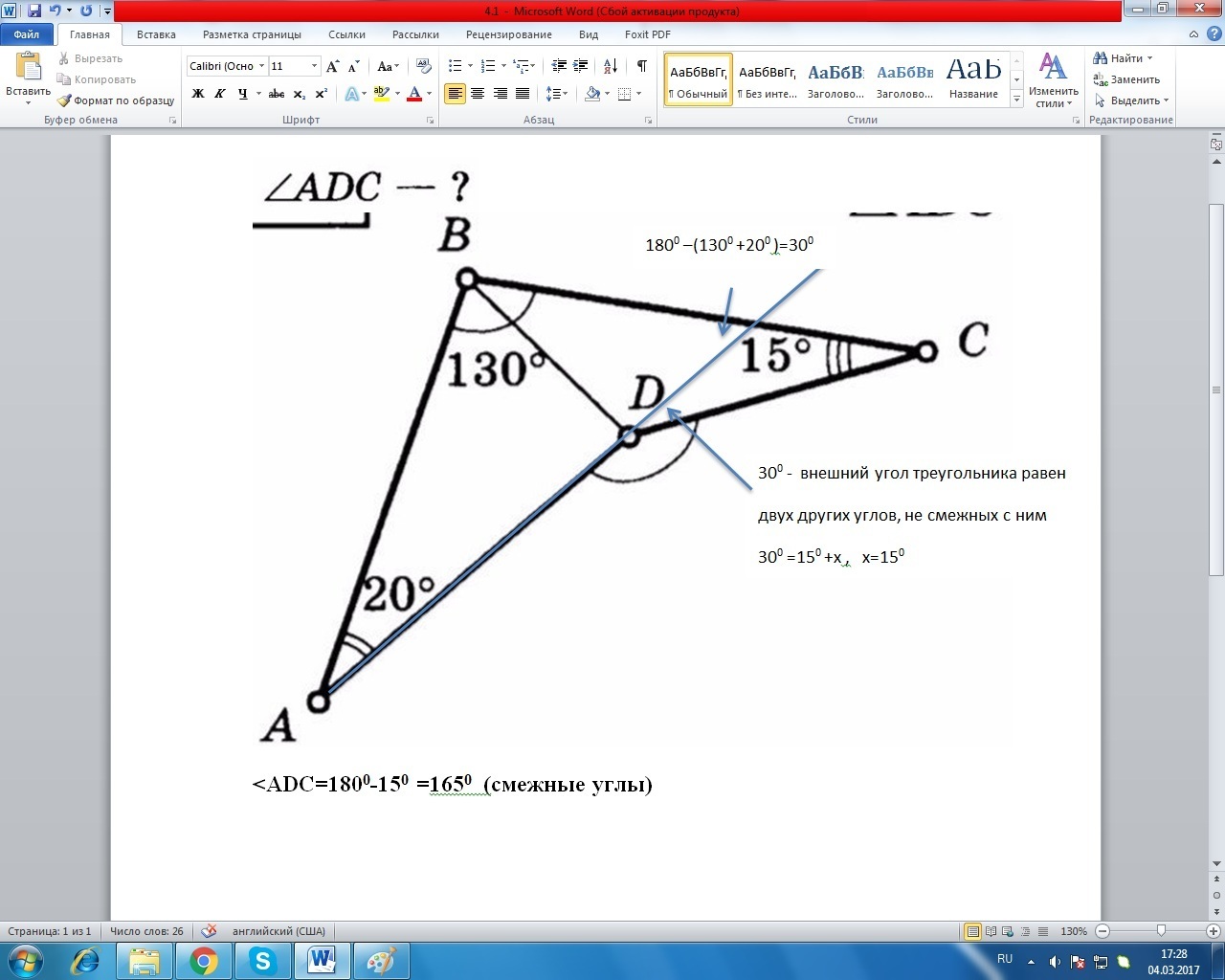
Task: Show paragraph marks with pilcrow icon
Action: pyautogui.click(x=641, y=66)
